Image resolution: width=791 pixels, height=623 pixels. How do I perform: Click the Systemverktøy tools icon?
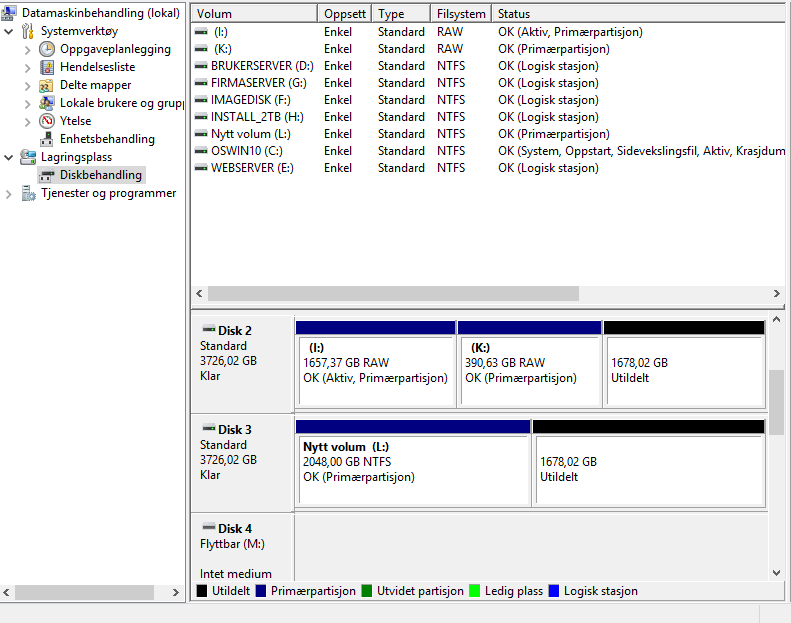[28, 31]
